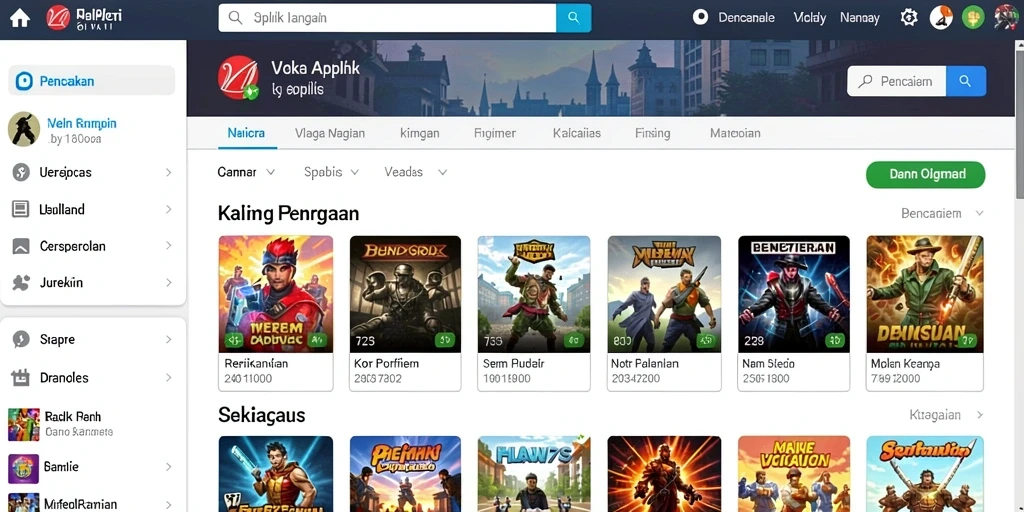Open the Cannar dropdown filter
The height and width of the screenshot is (512, 1024).
coord(246,172)
